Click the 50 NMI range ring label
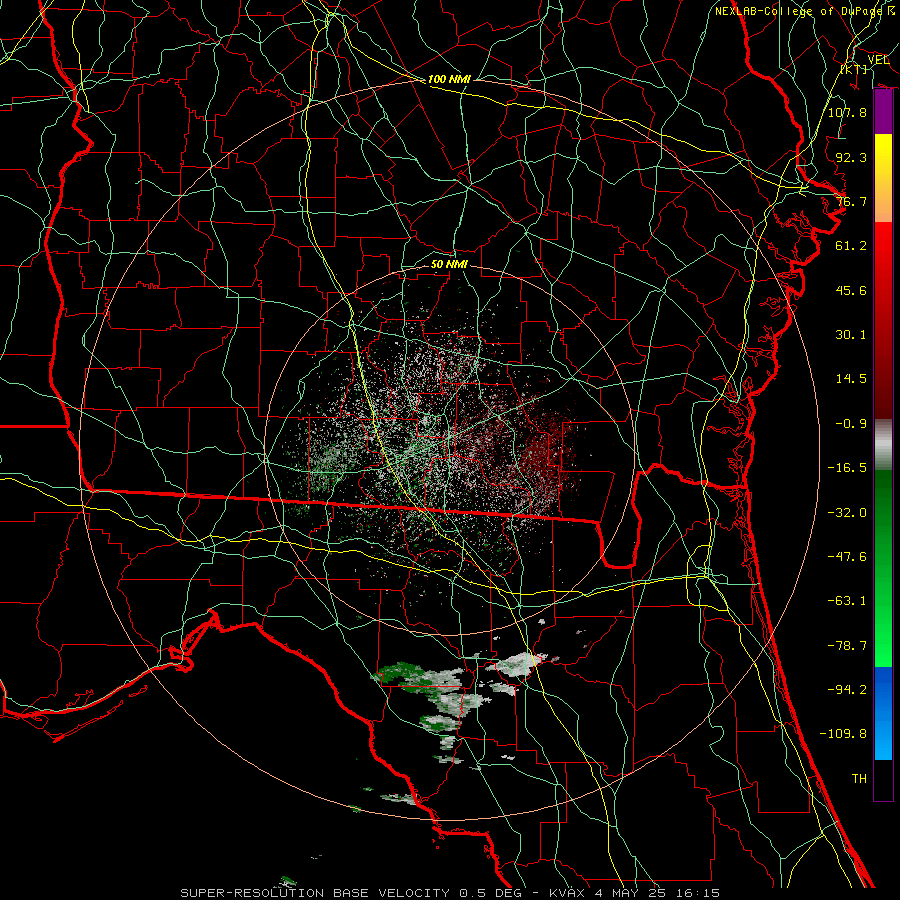Screen dimensions: 900x900 (449, 264)
